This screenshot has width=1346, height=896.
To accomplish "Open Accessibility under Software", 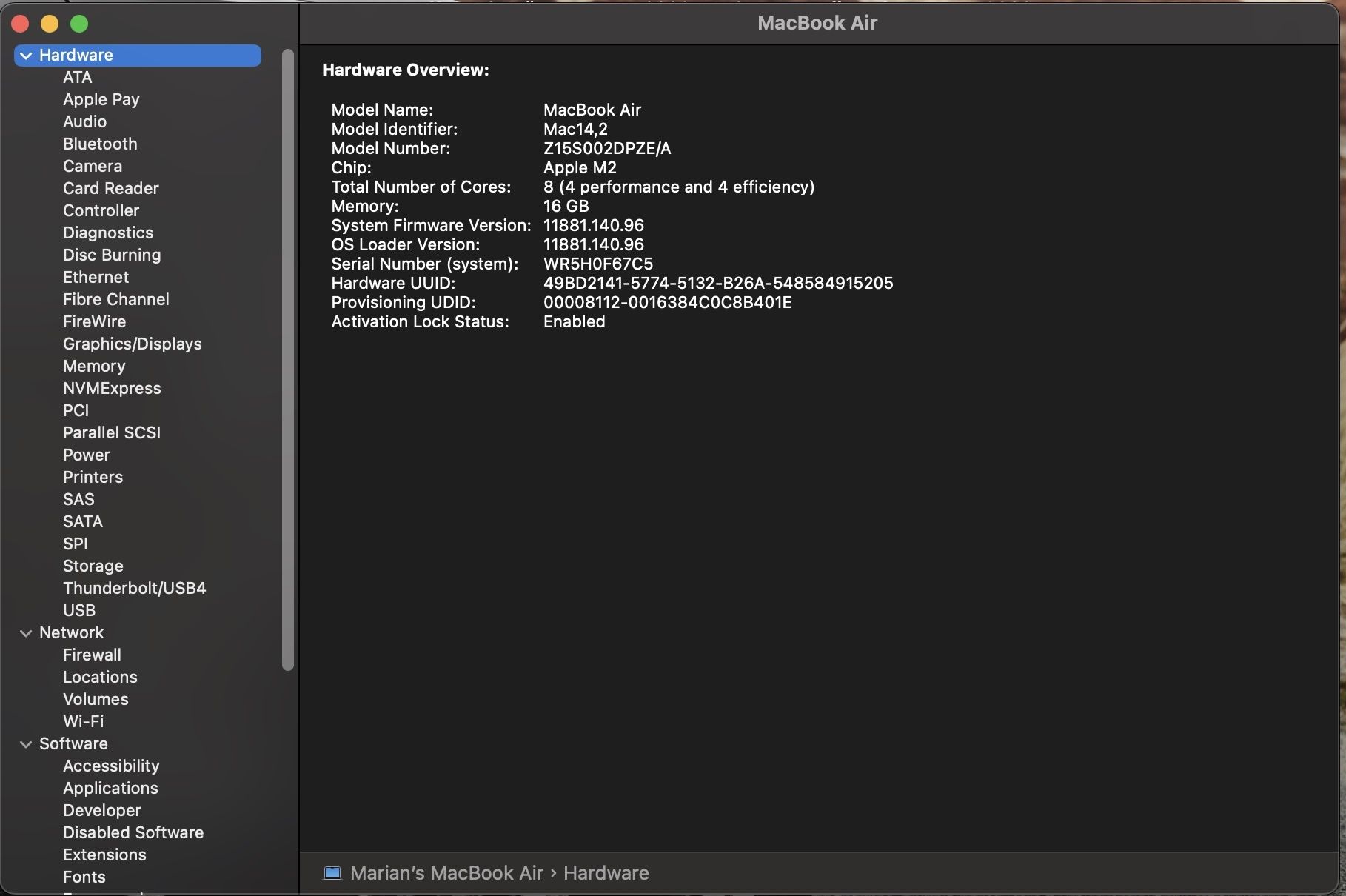I will tap(111, 766).
